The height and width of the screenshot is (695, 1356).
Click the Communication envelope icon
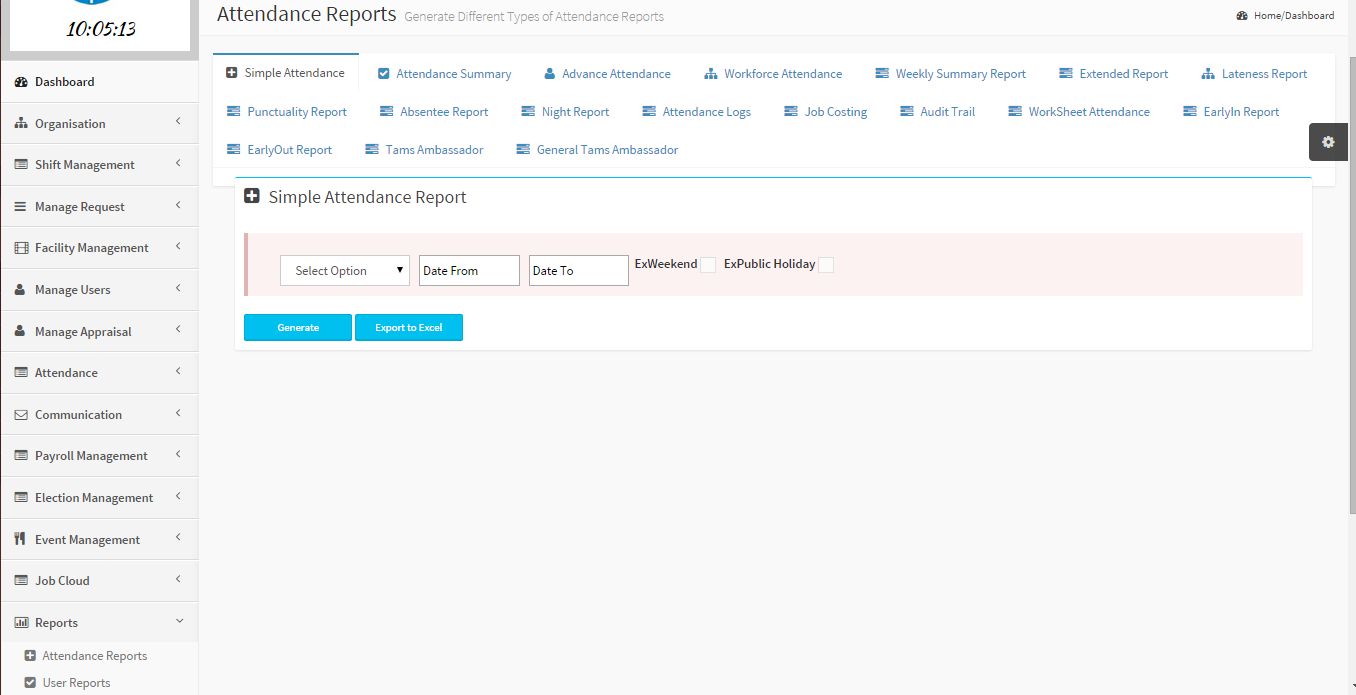[x=21, y=415]
